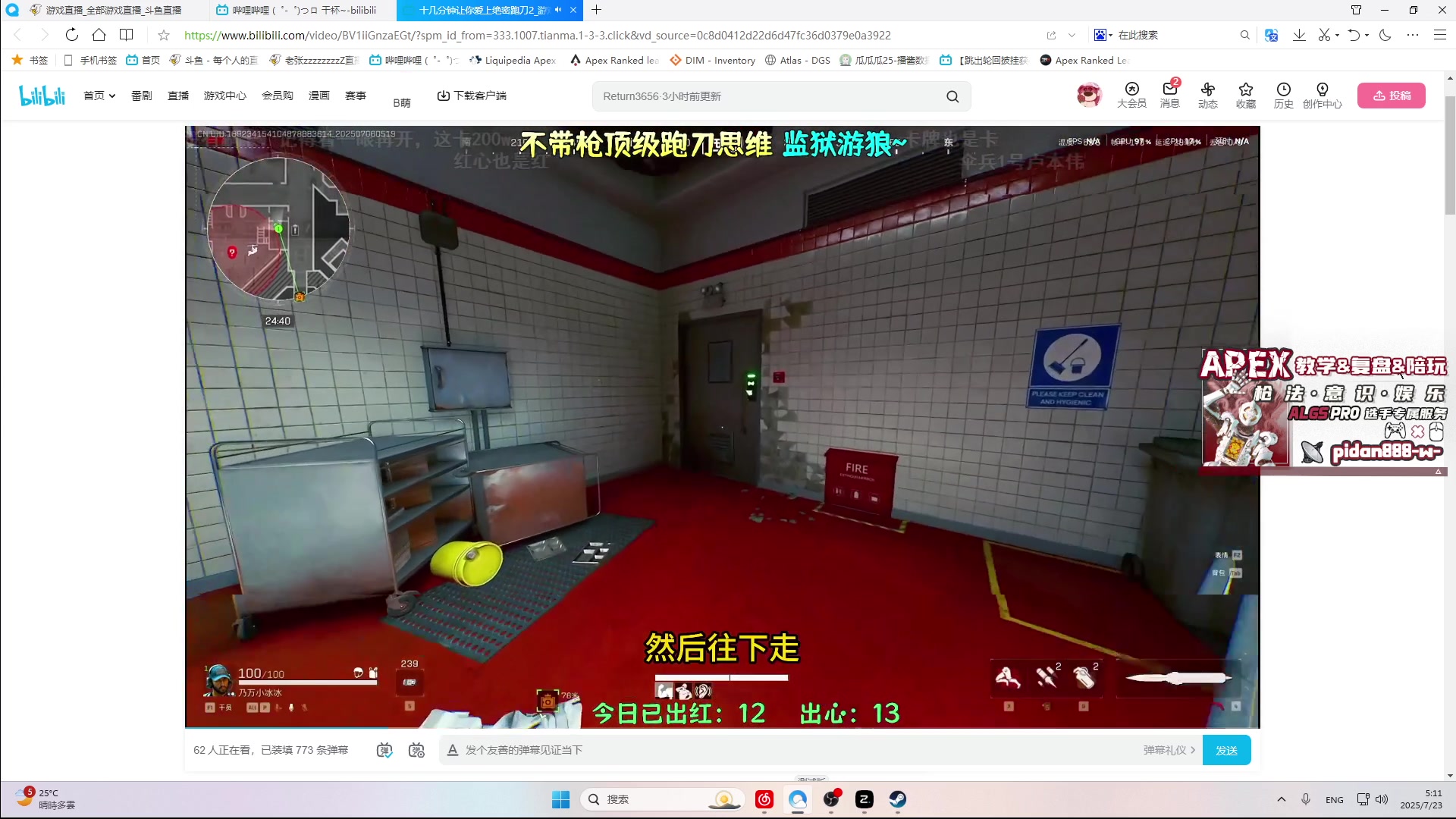Screen dimensions: 1456x819
Task: Open the 大会员 membership icon
Action: (1131, 96)
